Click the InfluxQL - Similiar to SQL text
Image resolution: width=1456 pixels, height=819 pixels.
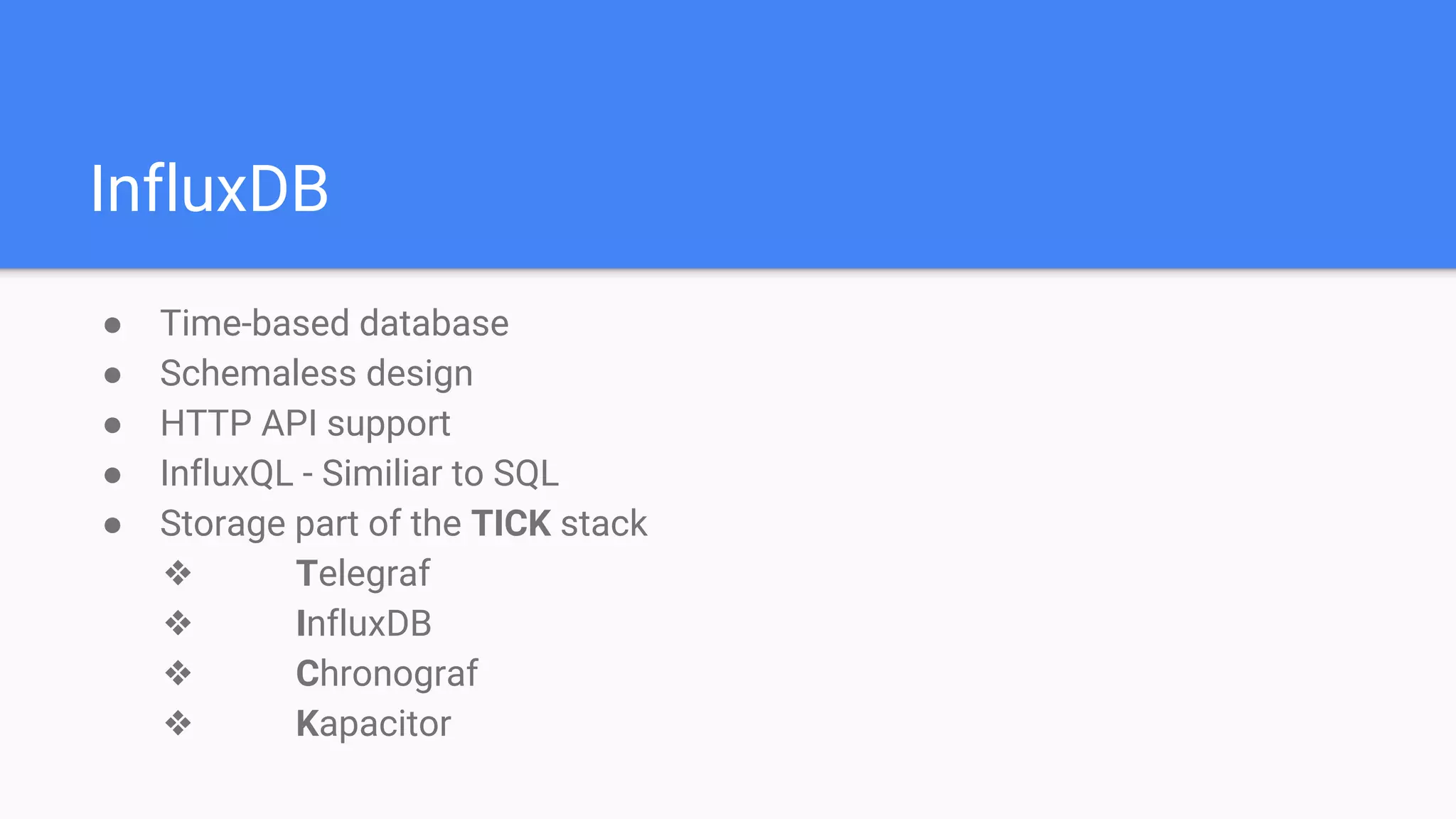tap(359, 473)
